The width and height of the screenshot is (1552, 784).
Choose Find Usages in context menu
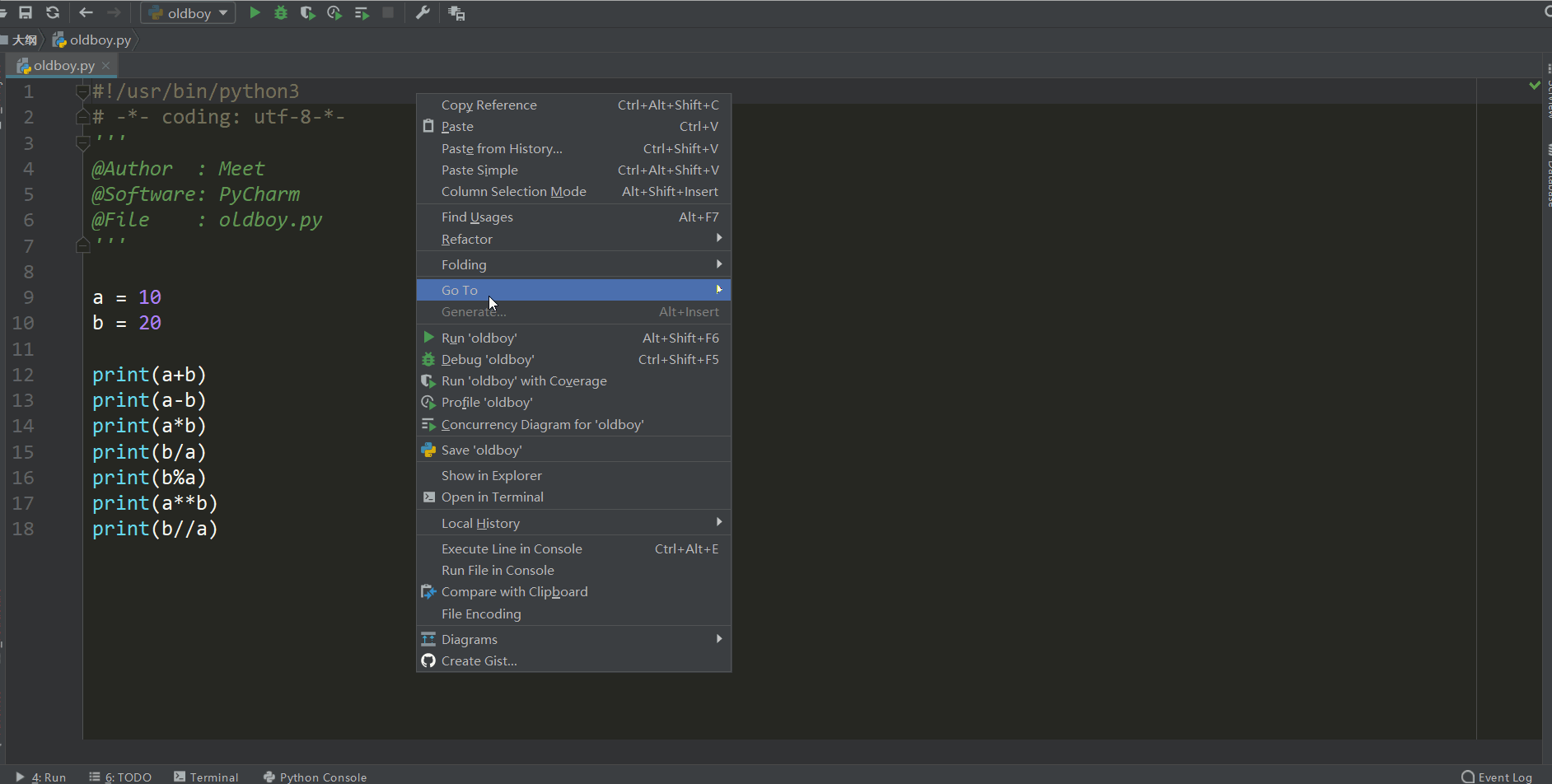coord(573,217)
